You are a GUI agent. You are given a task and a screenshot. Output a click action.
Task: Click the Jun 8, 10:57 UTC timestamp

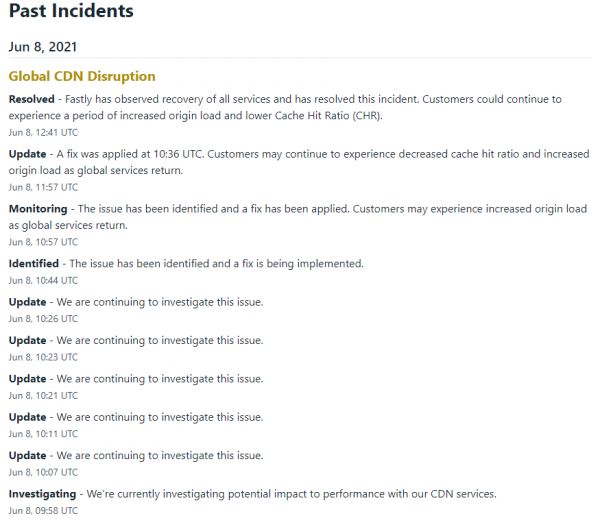click(x=43, y=242)
